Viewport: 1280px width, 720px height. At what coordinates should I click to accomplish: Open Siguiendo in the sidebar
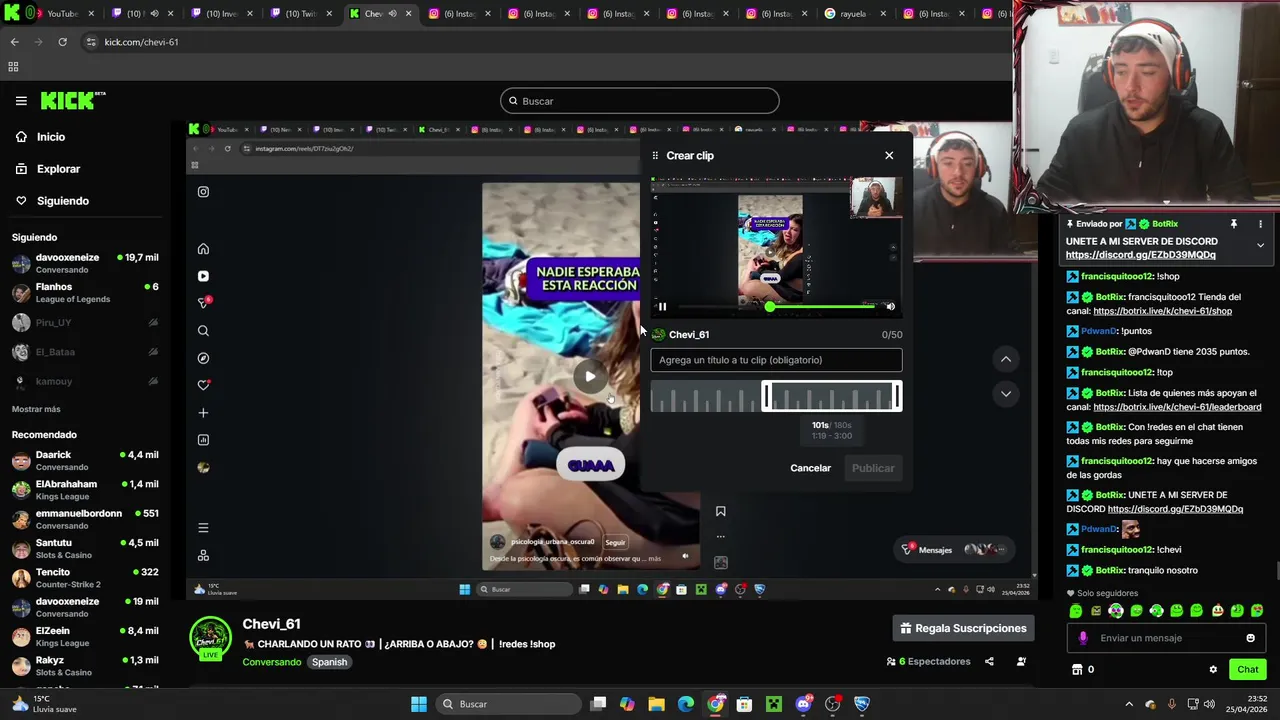(62, 201)
